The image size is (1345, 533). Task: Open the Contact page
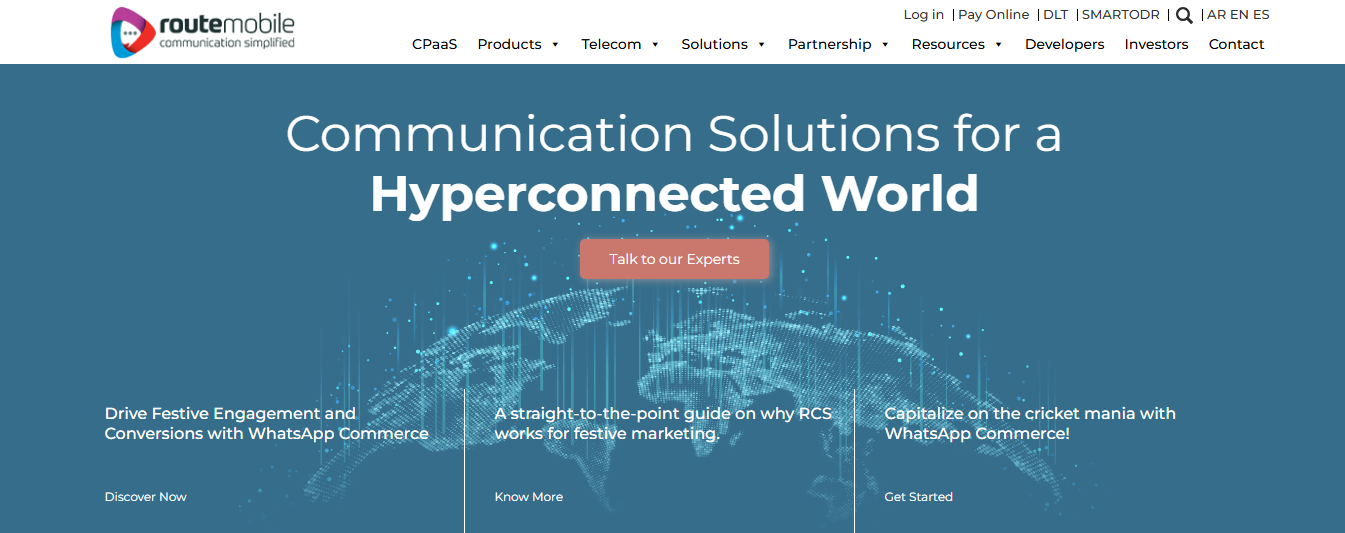click(1236, 44)
